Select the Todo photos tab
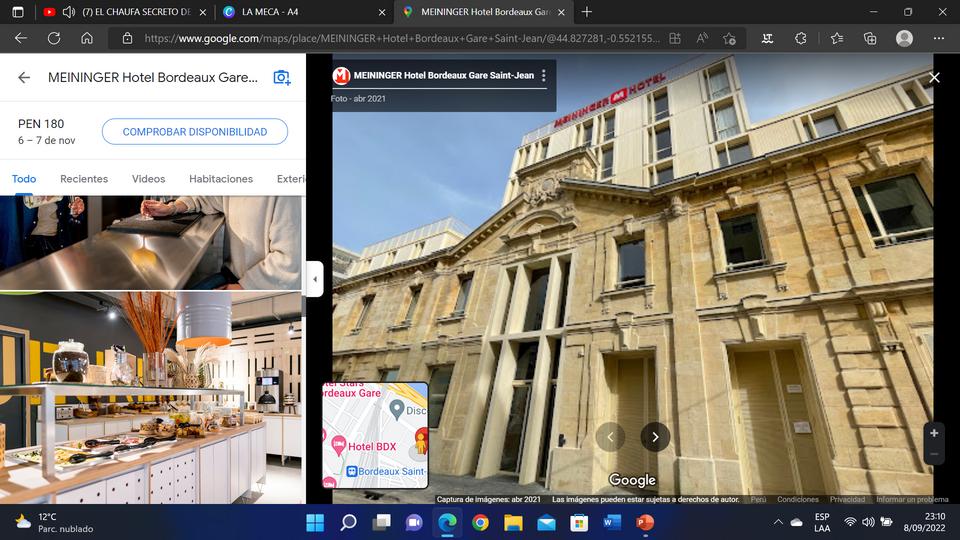 click(24, 179)
